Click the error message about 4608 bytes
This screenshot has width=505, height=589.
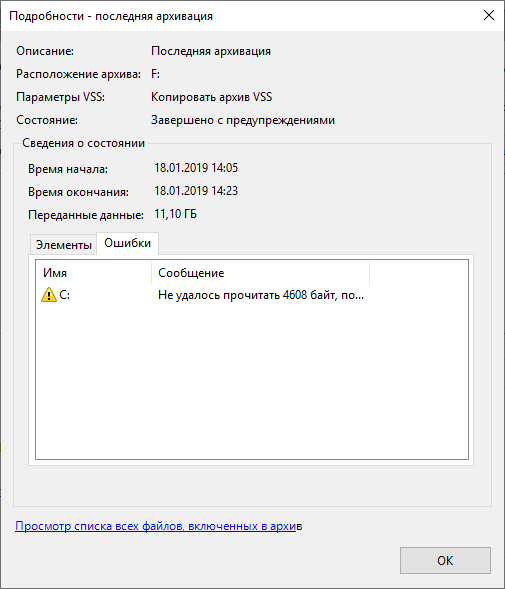(x=261, y=295)
